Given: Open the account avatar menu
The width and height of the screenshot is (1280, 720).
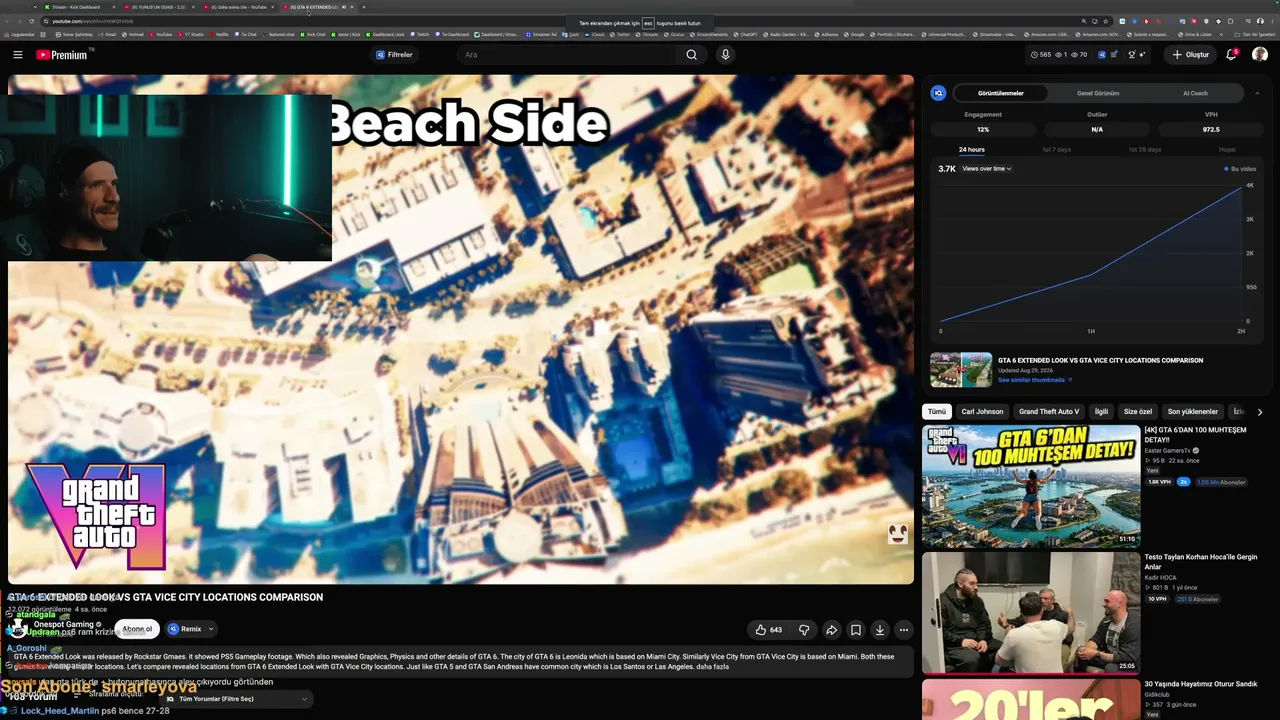Looking at the screenshot, I should [1260, 55].
